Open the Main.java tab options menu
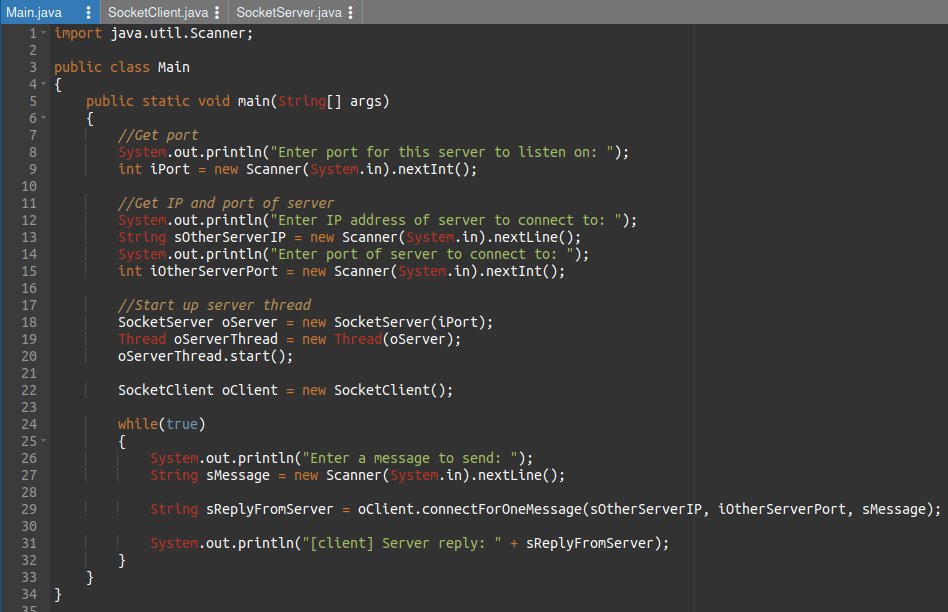Screen dimensions: 948x612 pos(88,12)
